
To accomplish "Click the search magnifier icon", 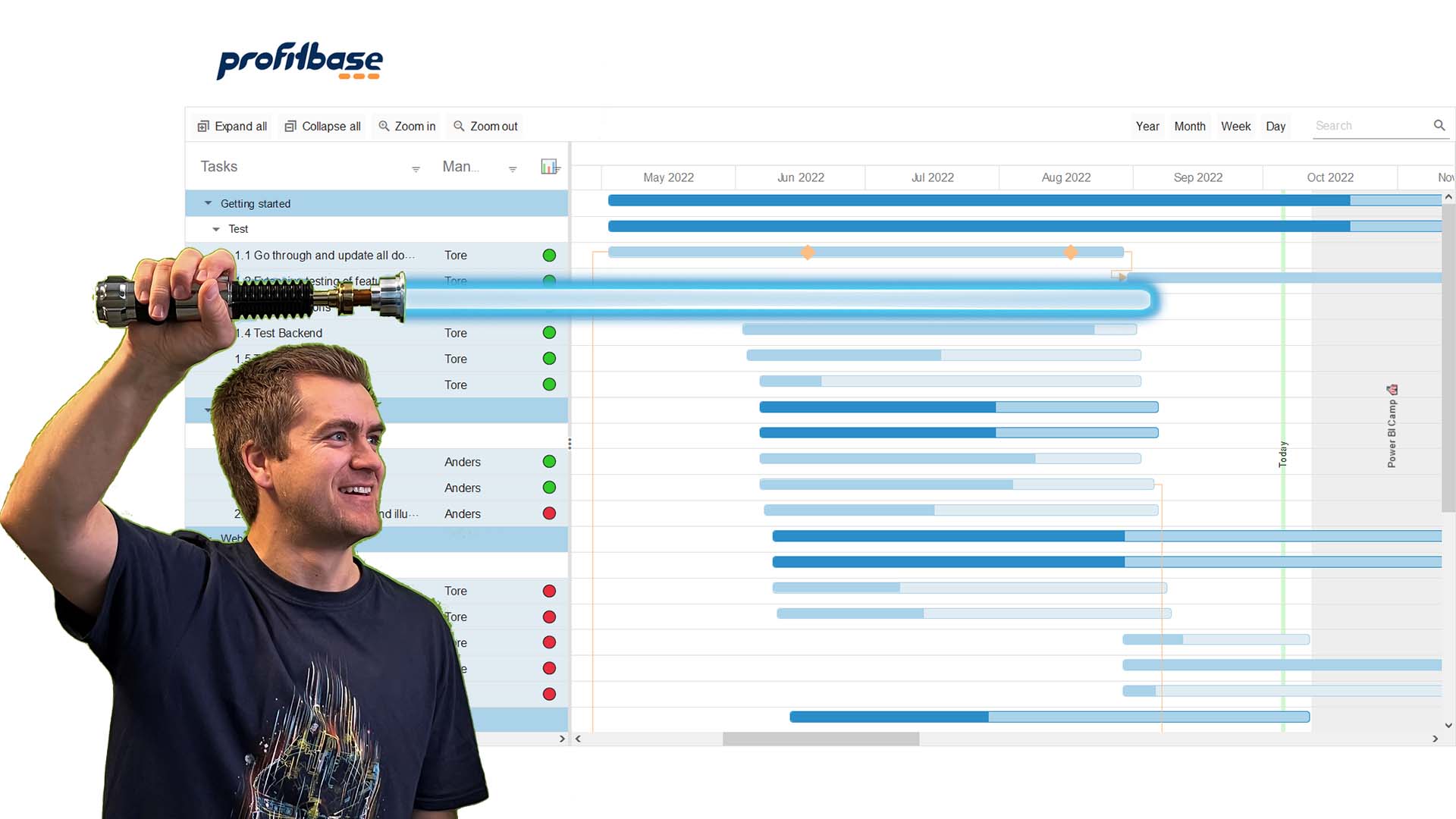I will tap(1440, 125).
